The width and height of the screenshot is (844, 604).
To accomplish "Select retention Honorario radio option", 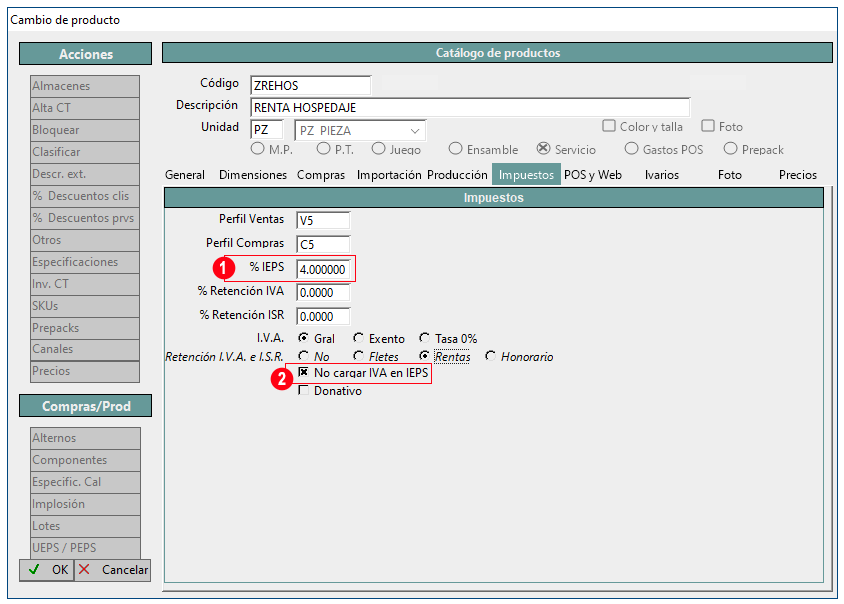I will tap(490, 356).
